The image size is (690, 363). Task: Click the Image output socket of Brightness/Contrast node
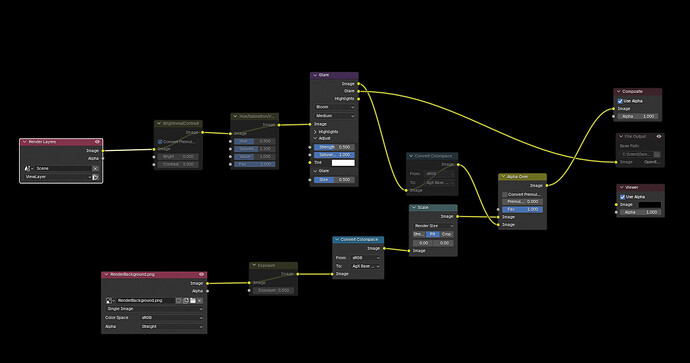[x=202, y=132]
